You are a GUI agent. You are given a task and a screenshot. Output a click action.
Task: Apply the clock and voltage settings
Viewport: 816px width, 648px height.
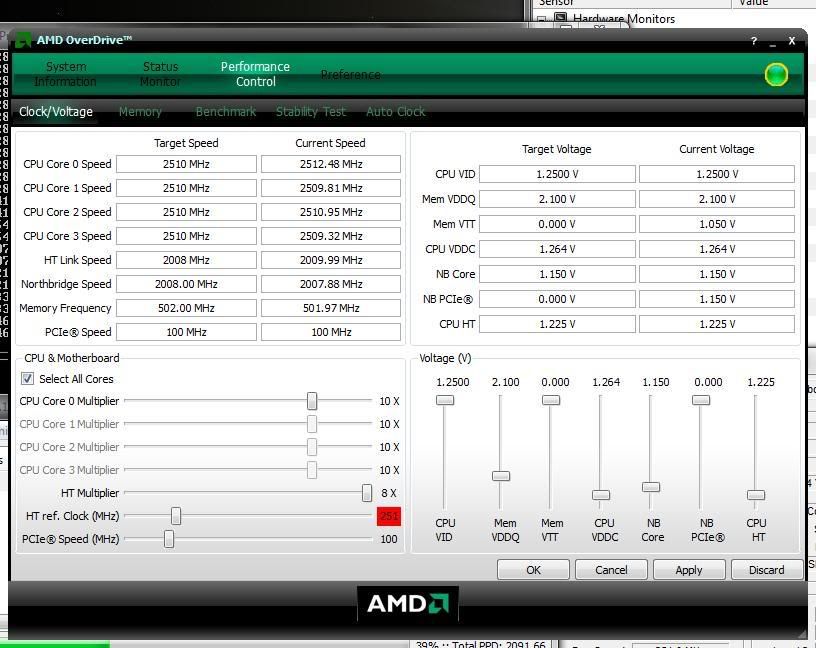688,569
